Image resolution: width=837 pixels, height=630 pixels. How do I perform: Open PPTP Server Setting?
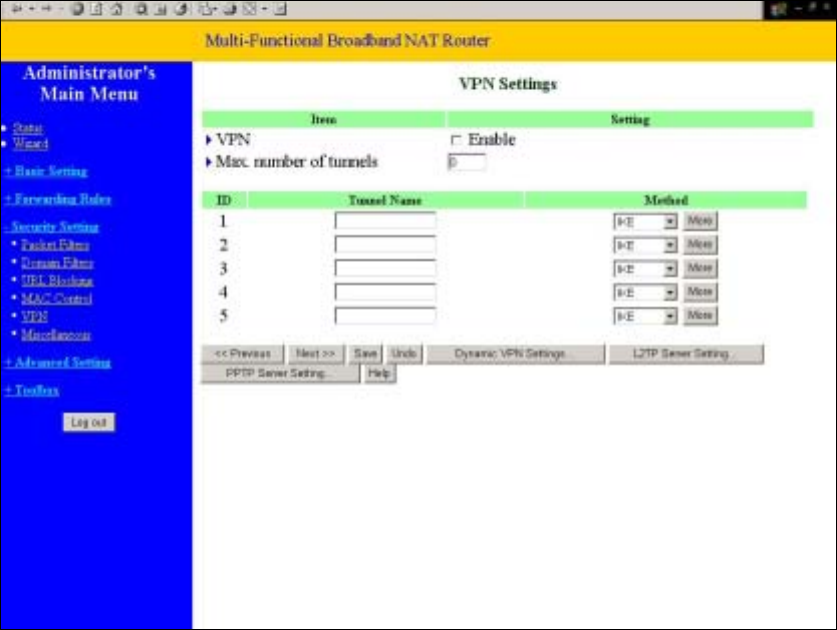(280, 373)
